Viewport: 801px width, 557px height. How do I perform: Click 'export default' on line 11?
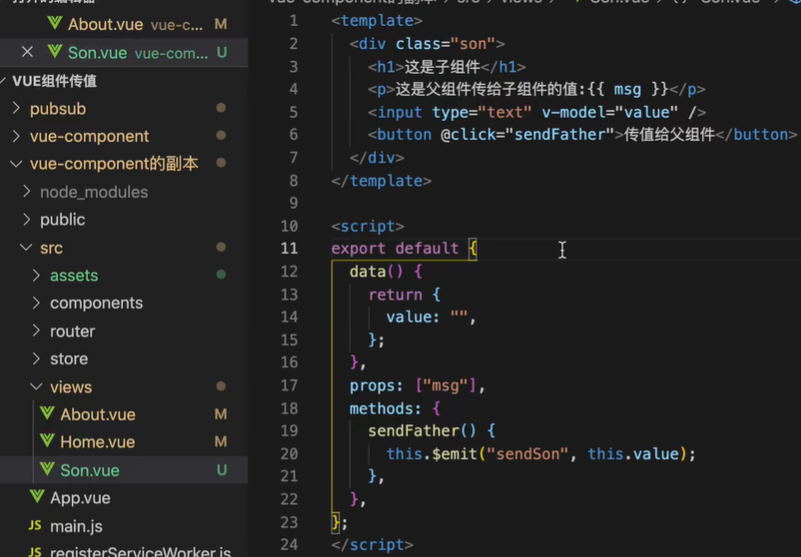pos(395,248)
